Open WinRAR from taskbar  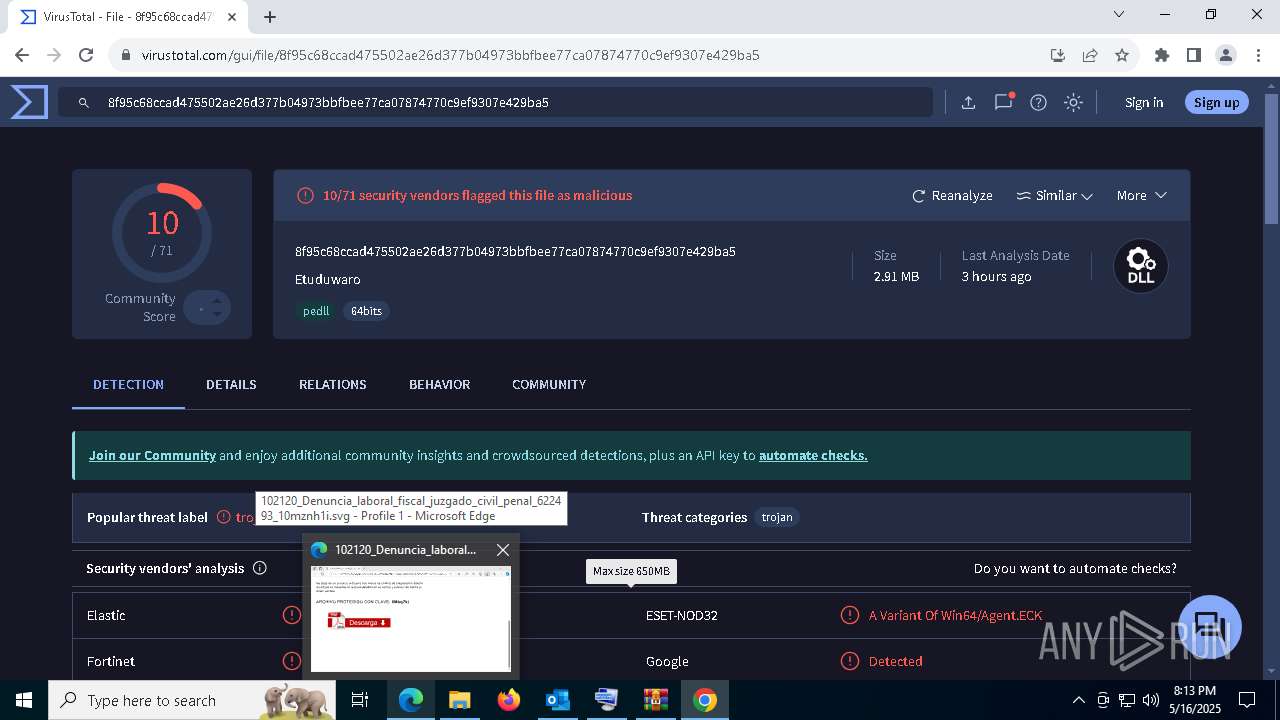(x=655, y=700)
